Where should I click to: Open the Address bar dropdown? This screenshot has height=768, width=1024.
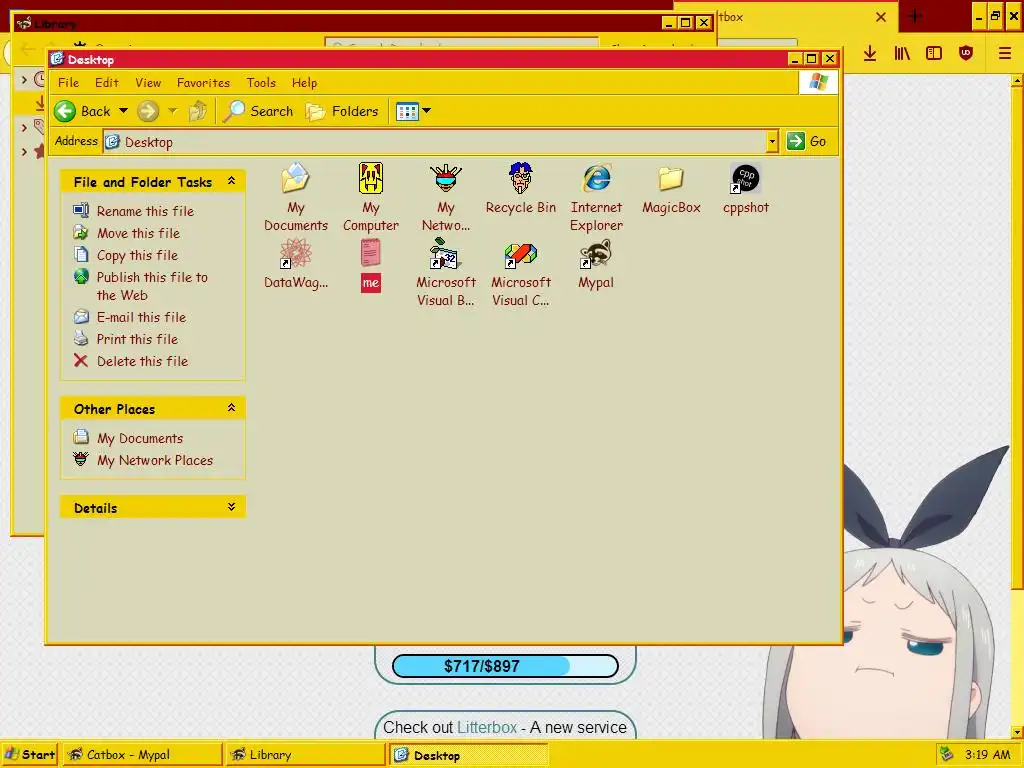tap(772, 141)
